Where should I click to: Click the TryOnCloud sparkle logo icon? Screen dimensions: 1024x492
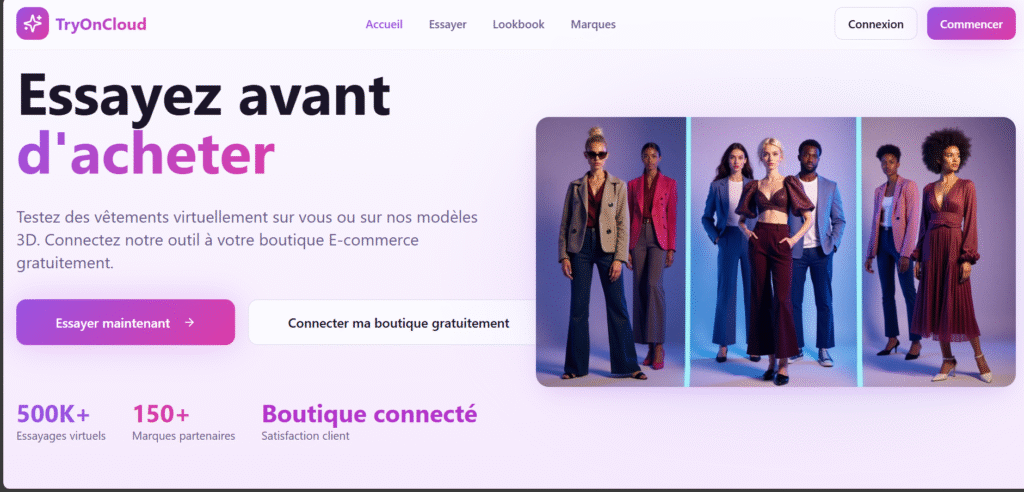(32, 23)
